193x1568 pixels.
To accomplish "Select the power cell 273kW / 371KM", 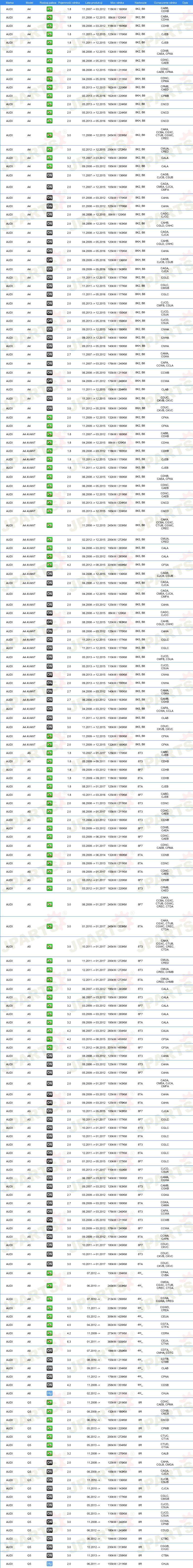I will [x=117, y=1333].
